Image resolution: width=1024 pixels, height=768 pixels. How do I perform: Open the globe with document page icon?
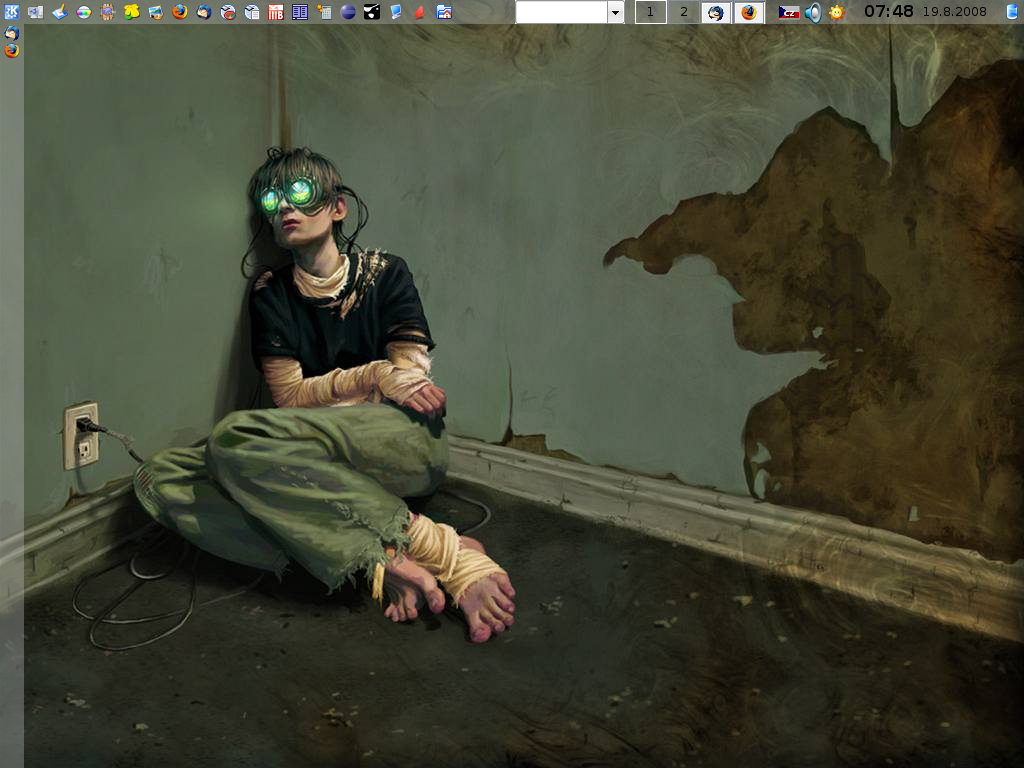pos(252,12)
